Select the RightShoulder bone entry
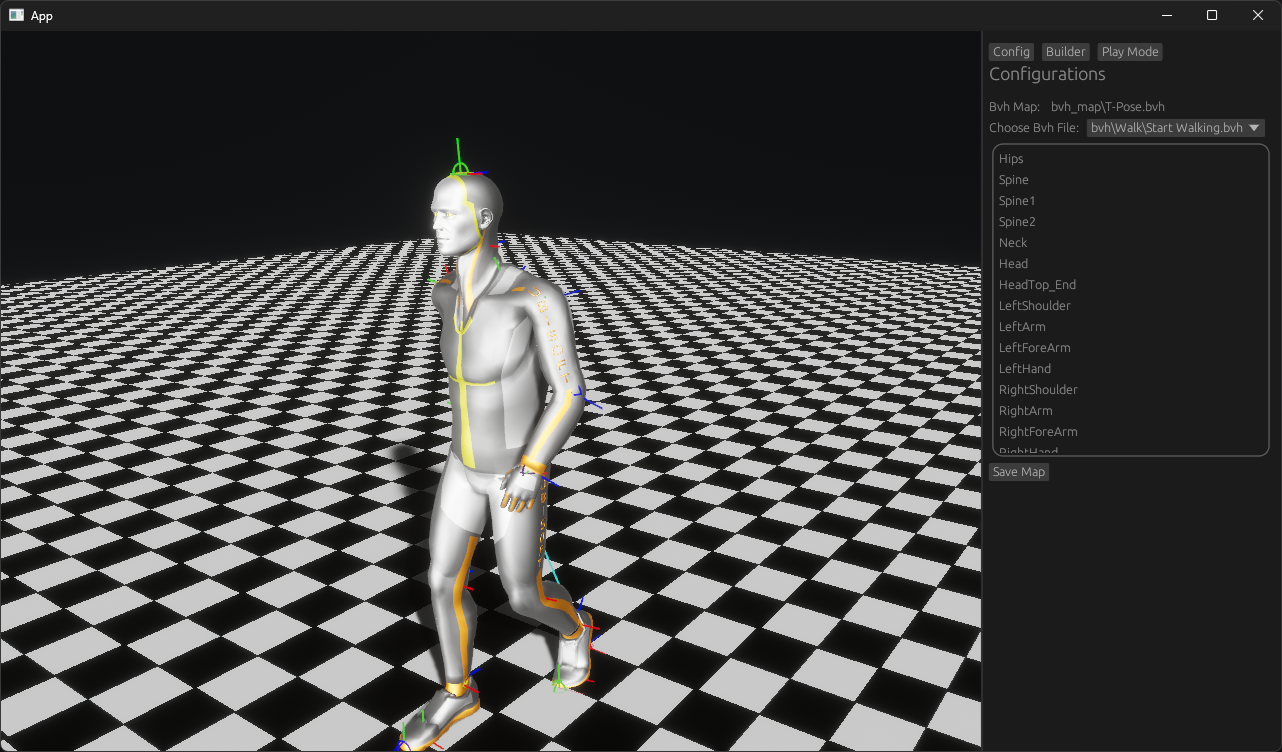 coord(1038,390)
